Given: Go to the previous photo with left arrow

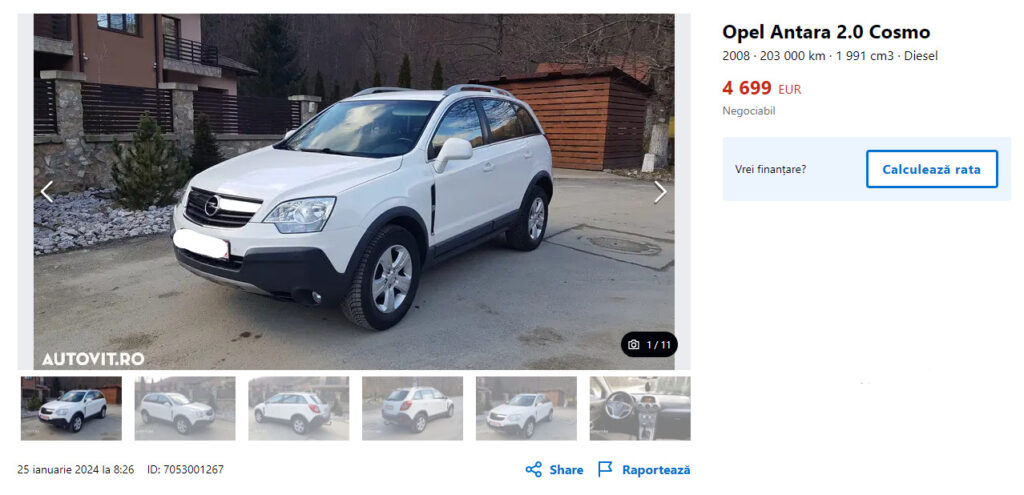Looking at the screenshot, I should click(x=46, y=192).
